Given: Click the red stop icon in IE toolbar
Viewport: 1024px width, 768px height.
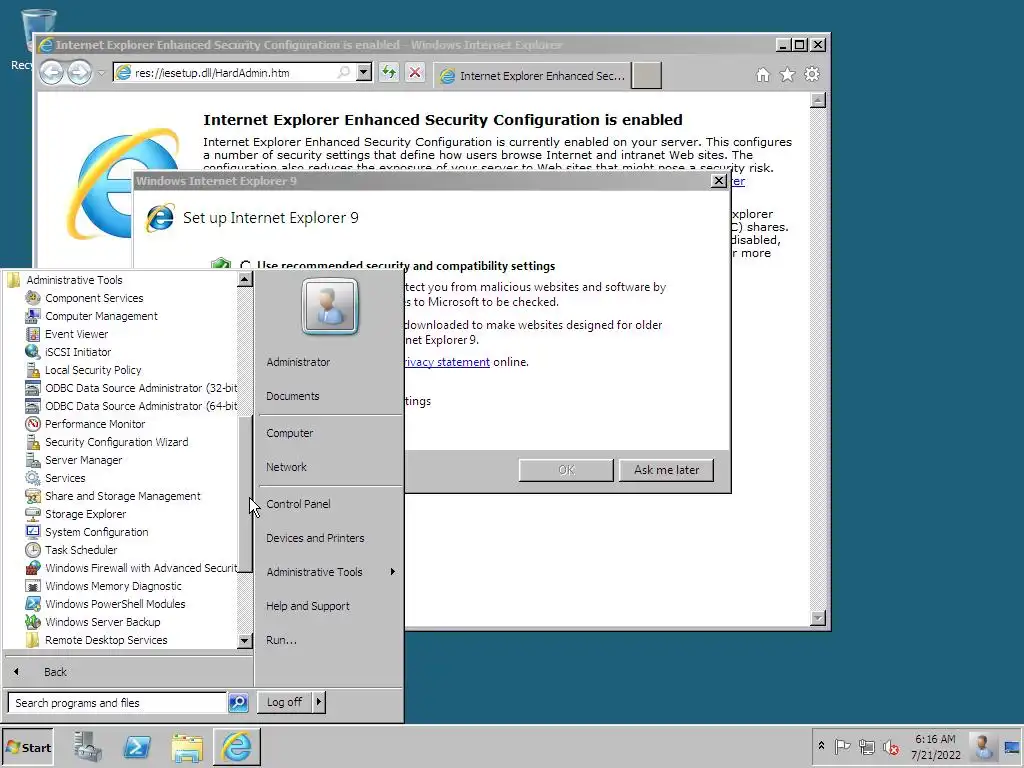Looking at the screenshot, I should [415, 72].
